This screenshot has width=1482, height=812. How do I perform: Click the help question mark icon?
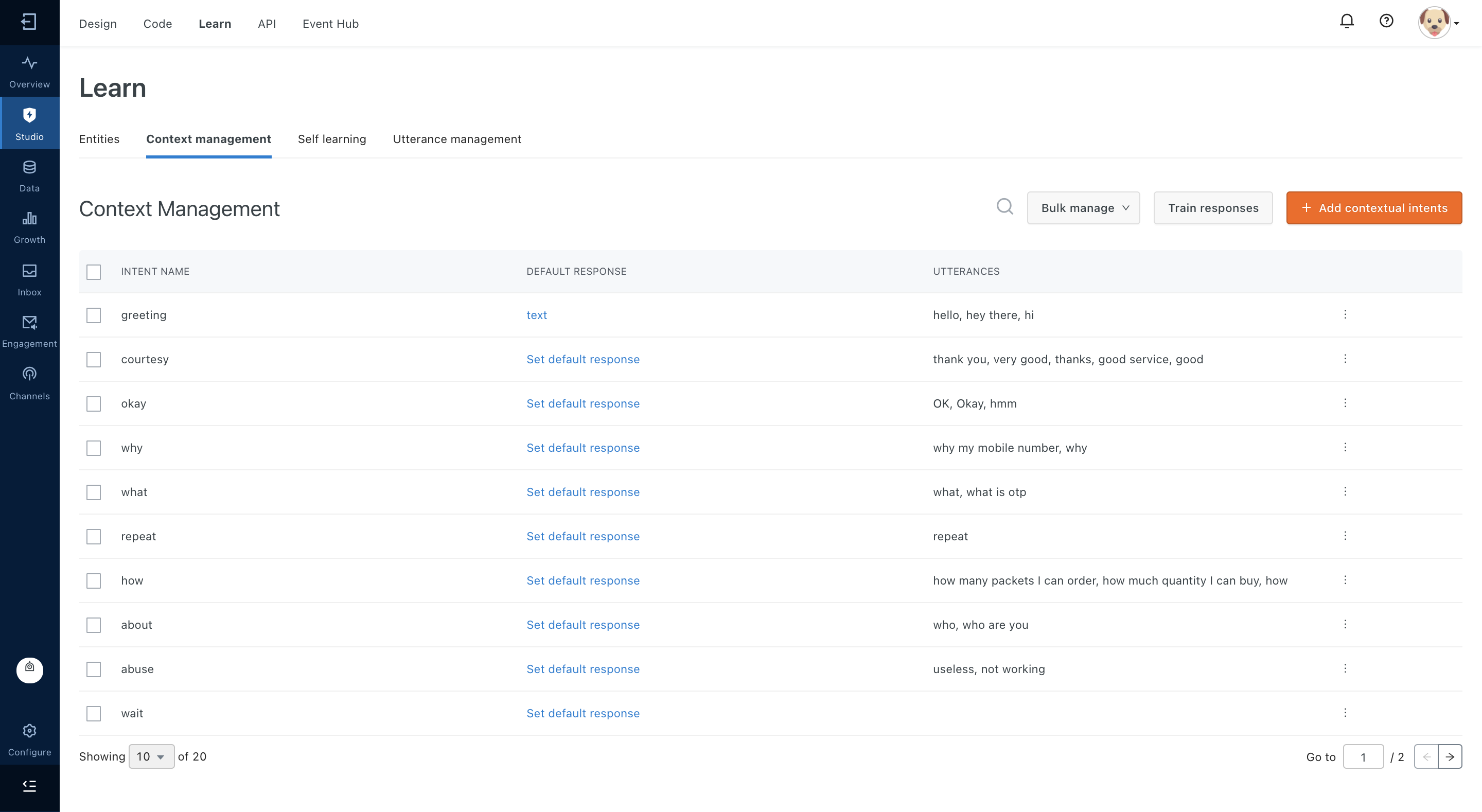pos(1386,21)
